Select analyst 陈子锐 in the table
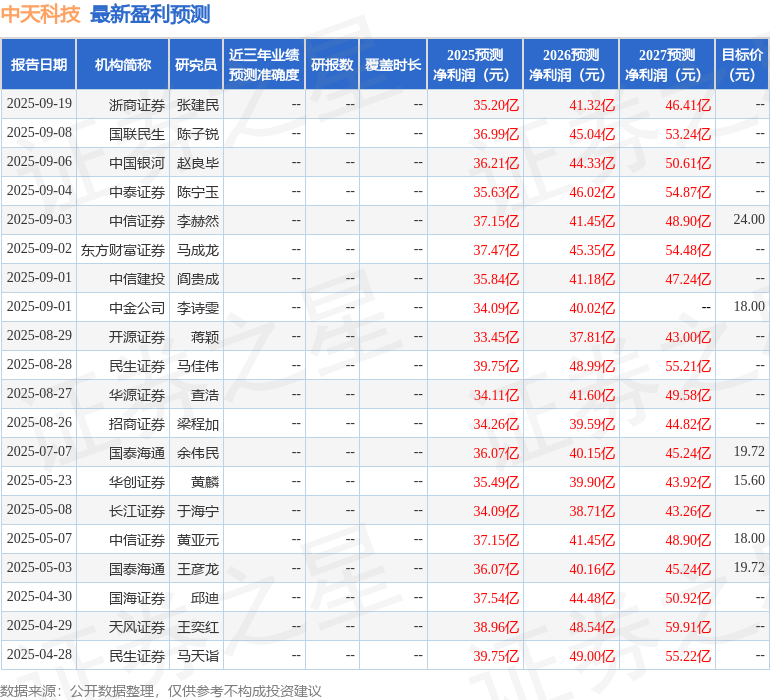Image resolution: width=770 pixels, height=700 pixels. point(198,133)
